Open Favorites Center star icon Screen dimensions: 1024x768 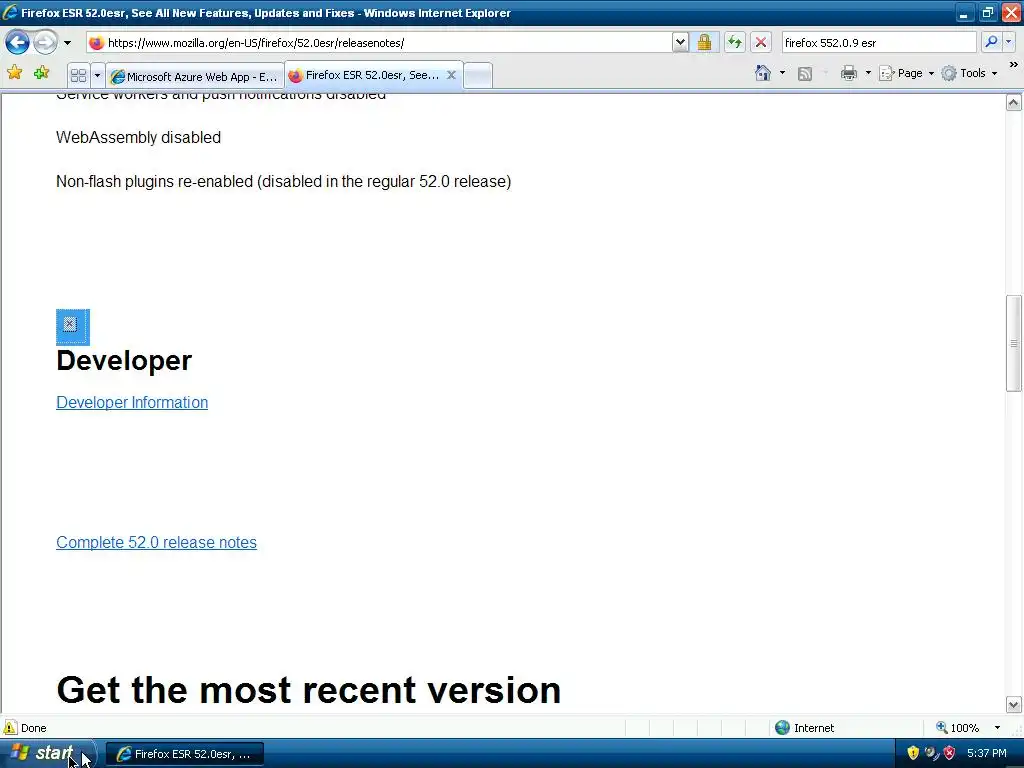14,72
